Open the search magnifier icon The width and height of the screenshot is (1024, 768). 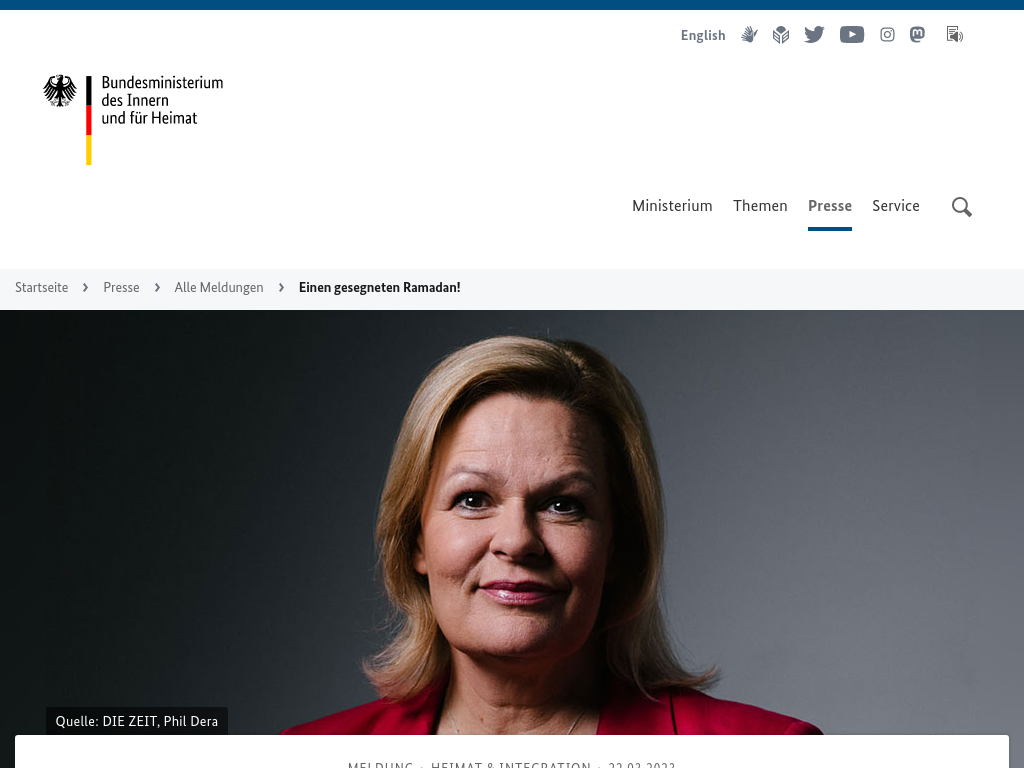click(961, 207)
